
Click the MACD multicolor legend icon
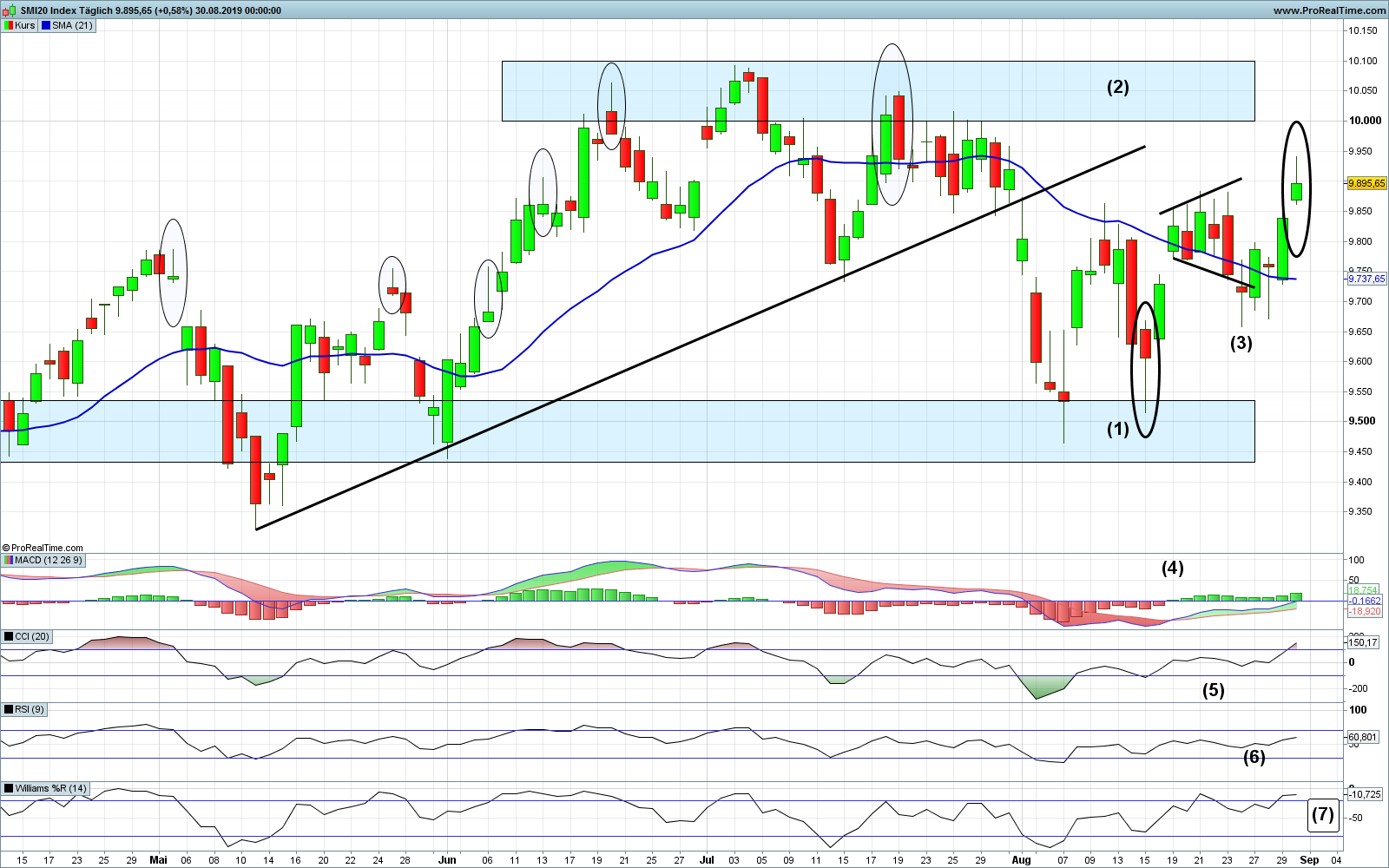click(8, 561)
